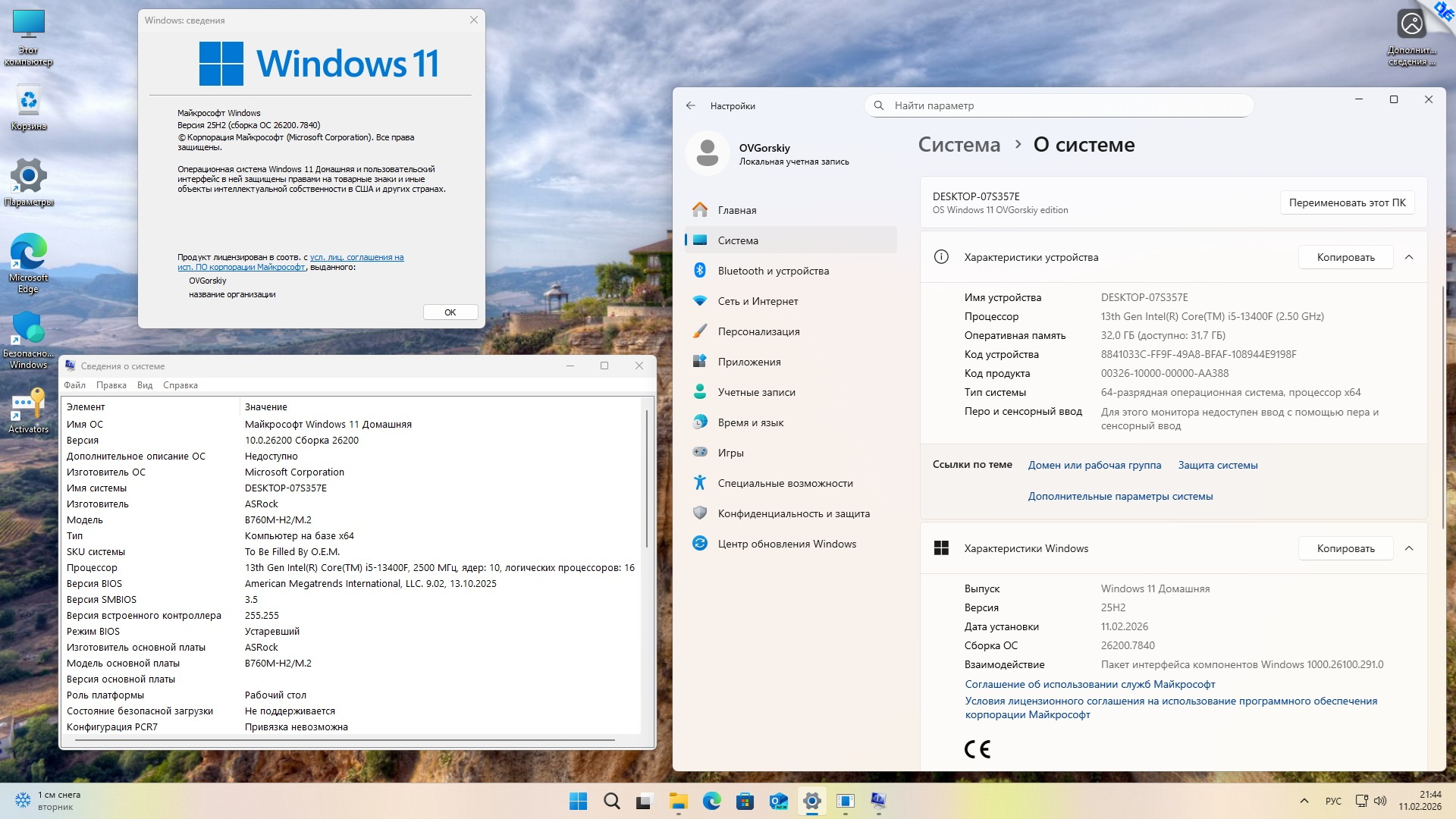Image resolution: width=1456 pixels, height=819 pixels.
Task: Launch Microsoft Edge from the taskbar
Action: [711, 801]
